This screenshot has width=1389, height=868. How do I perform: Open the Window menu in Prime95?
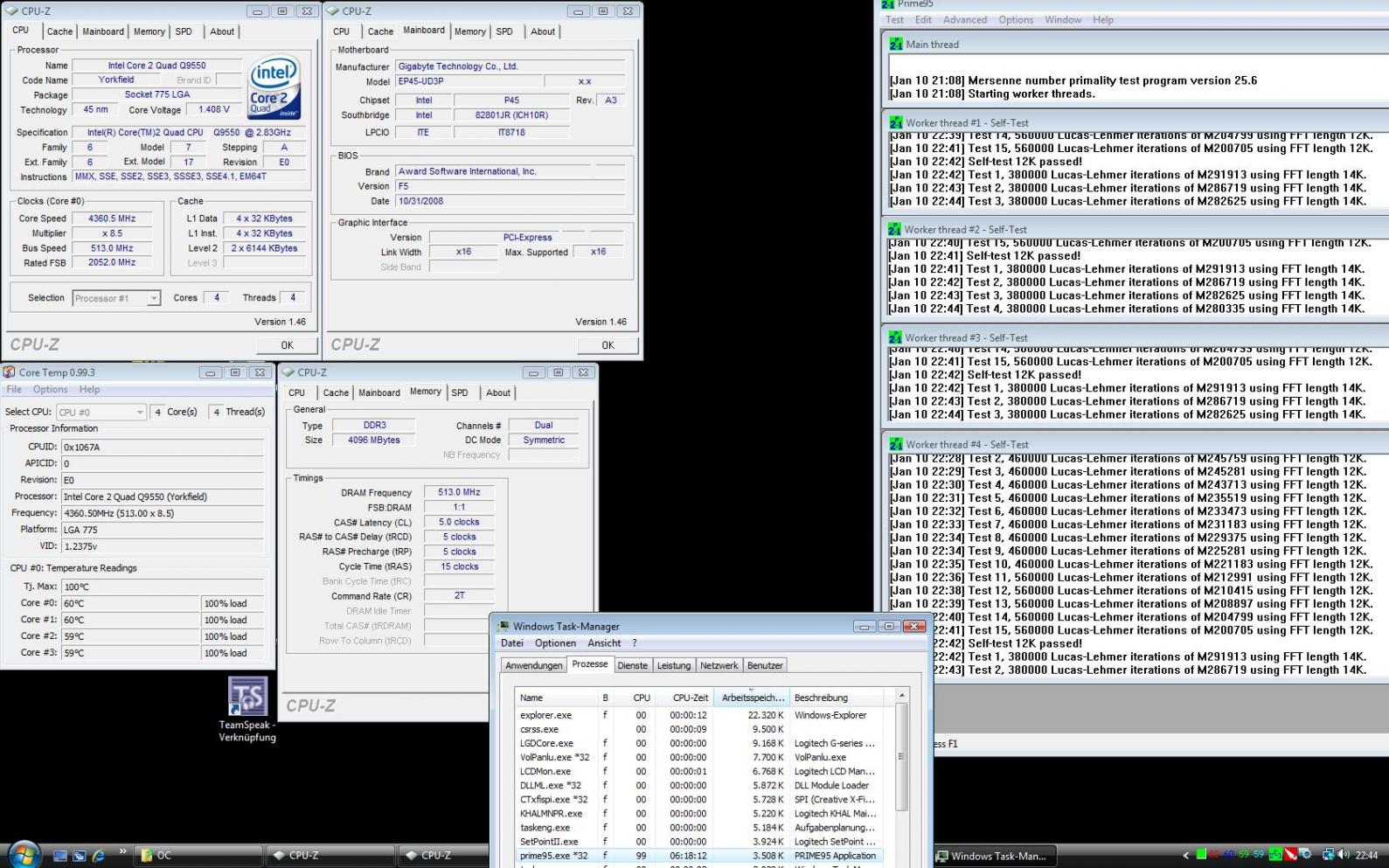tap(1063, 19)
